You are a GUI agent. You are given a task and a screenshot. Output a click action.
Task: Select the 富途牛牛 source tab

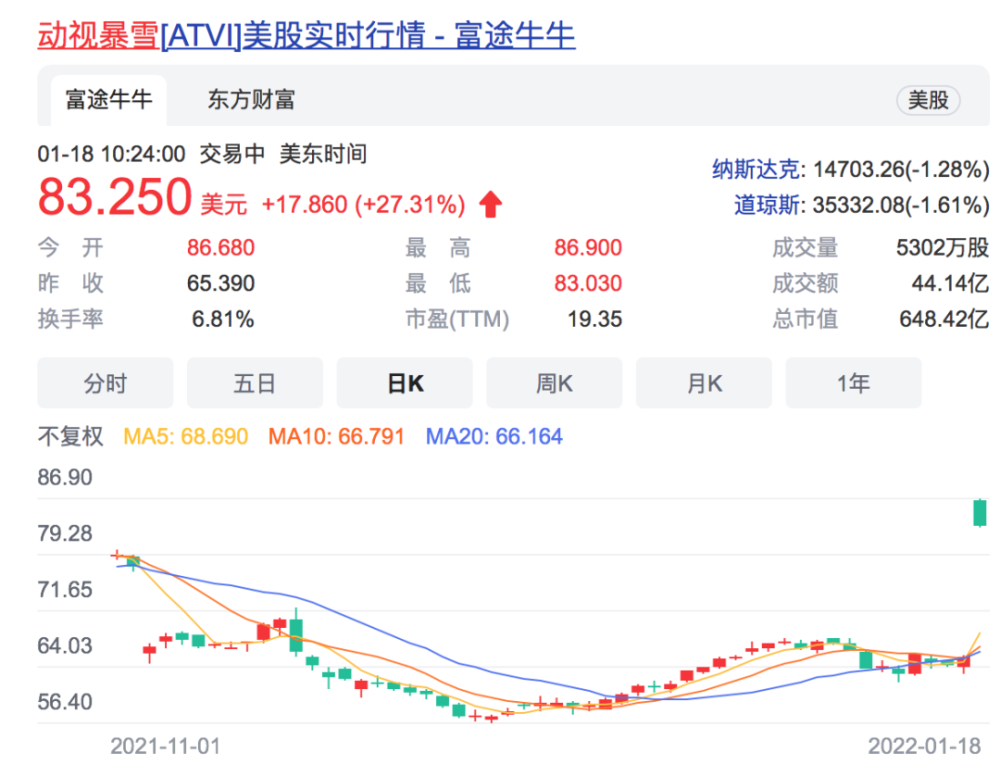click(x=108, y=100)
